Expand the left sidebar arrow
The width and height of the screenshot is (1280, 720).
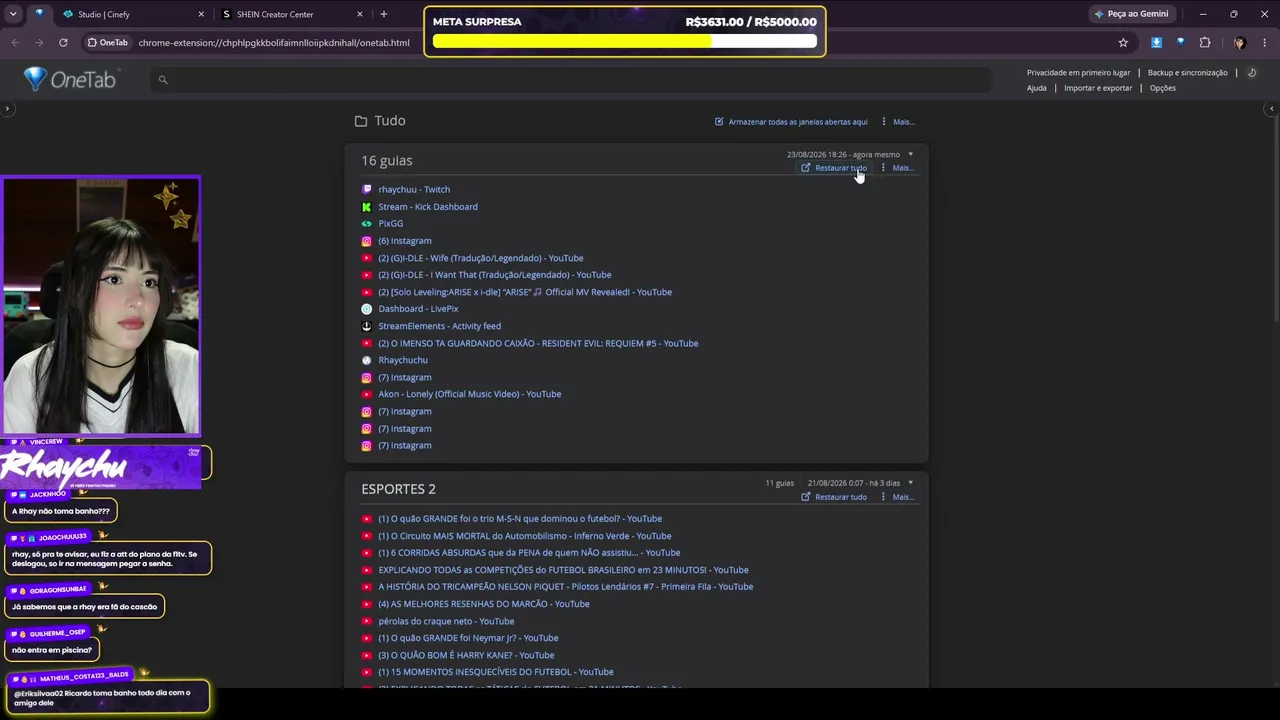click(7, 108)
